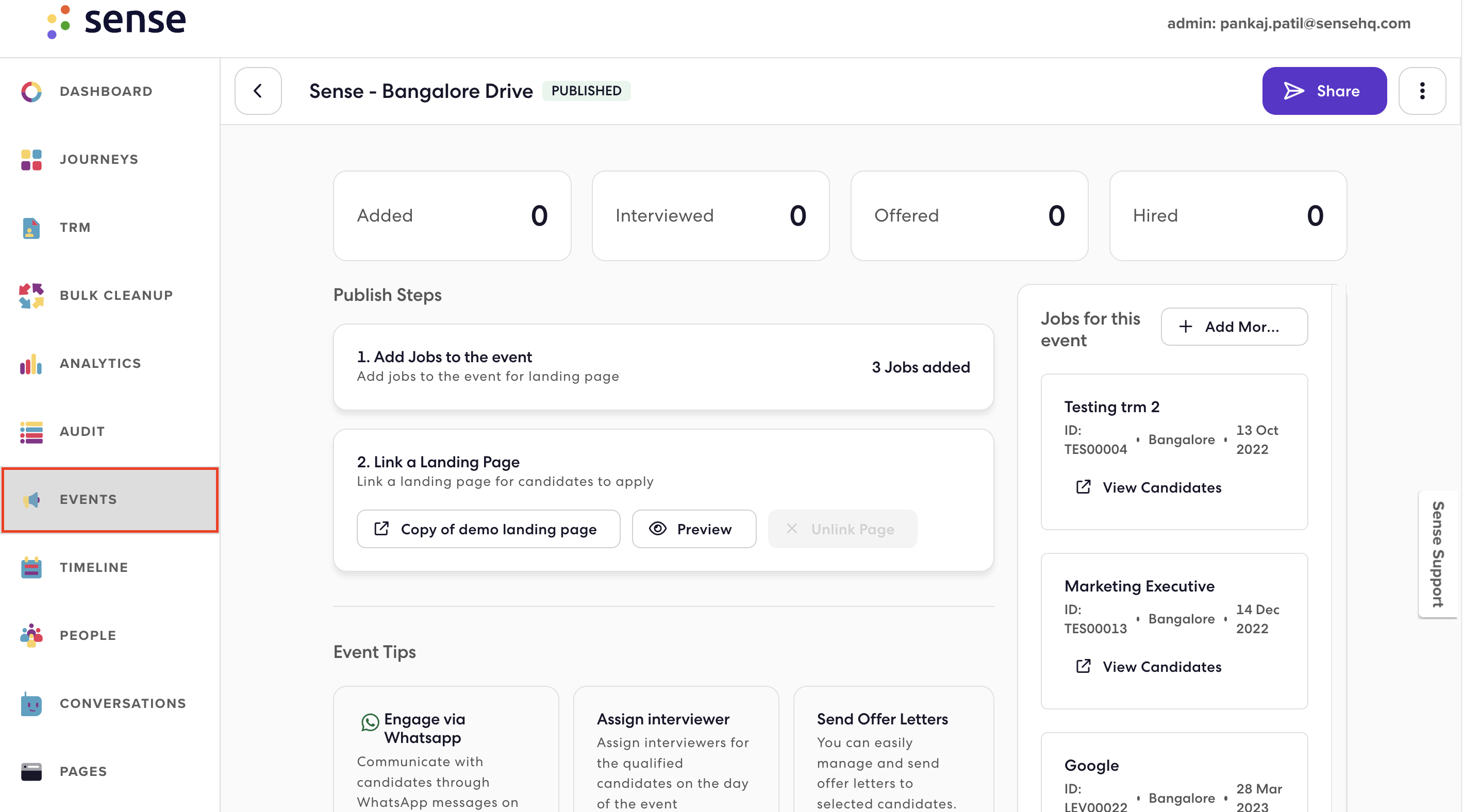
Task: Click the Testing trm 2 job title
Action: pyautogui.click(x=1111, y=407)
